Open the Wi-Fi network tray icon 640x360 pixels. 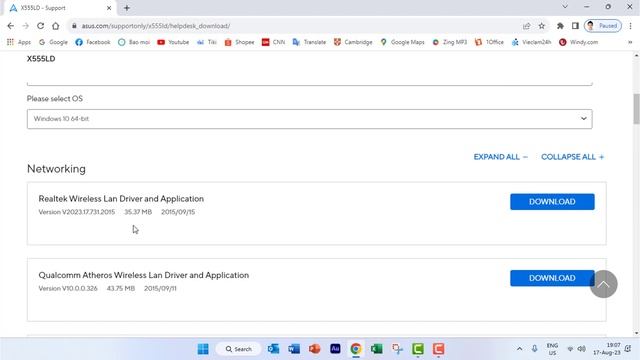[570, 349]
